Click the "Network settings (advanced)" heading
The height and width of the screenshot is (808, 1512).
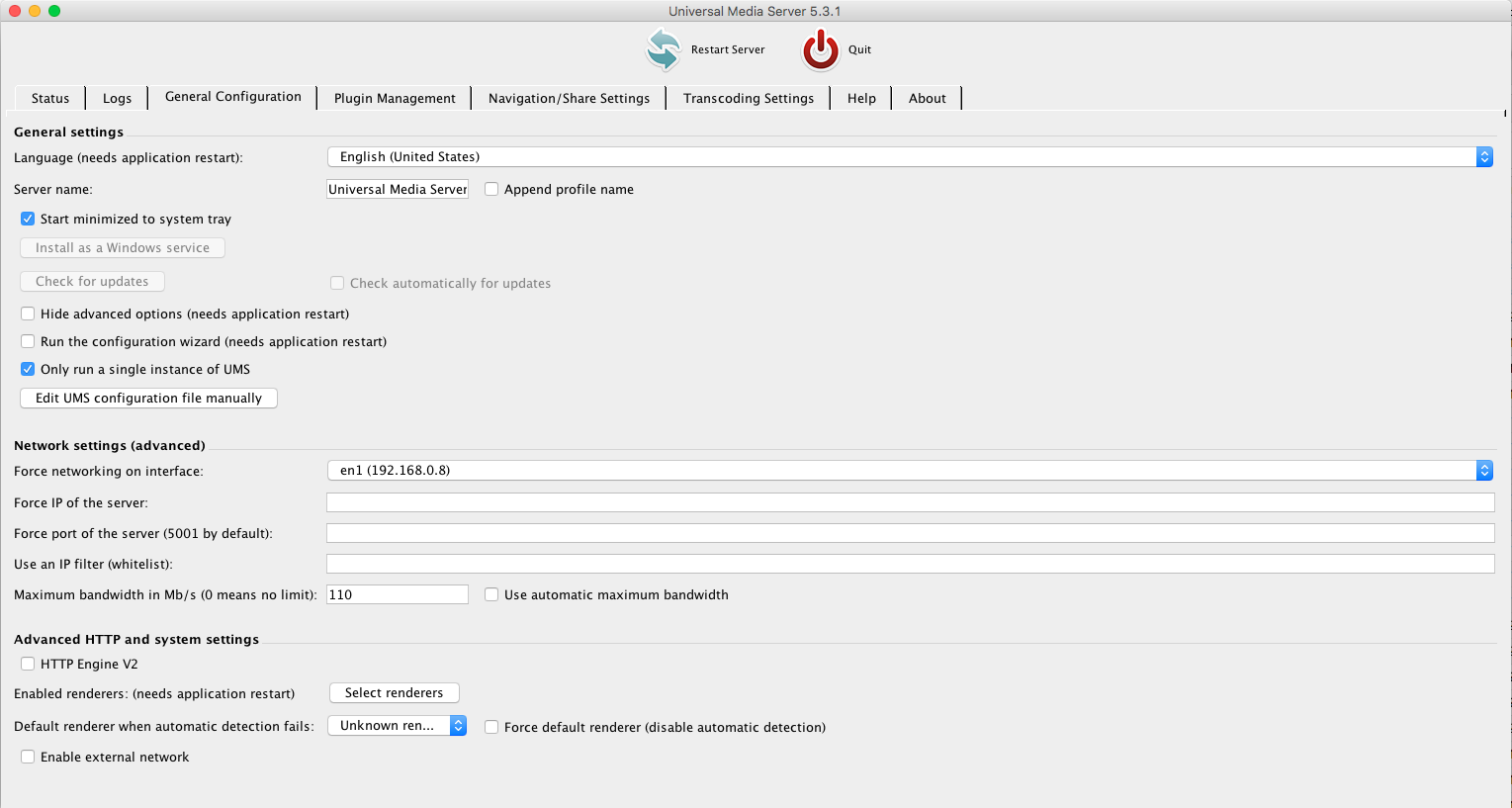[x=110, y=445]
